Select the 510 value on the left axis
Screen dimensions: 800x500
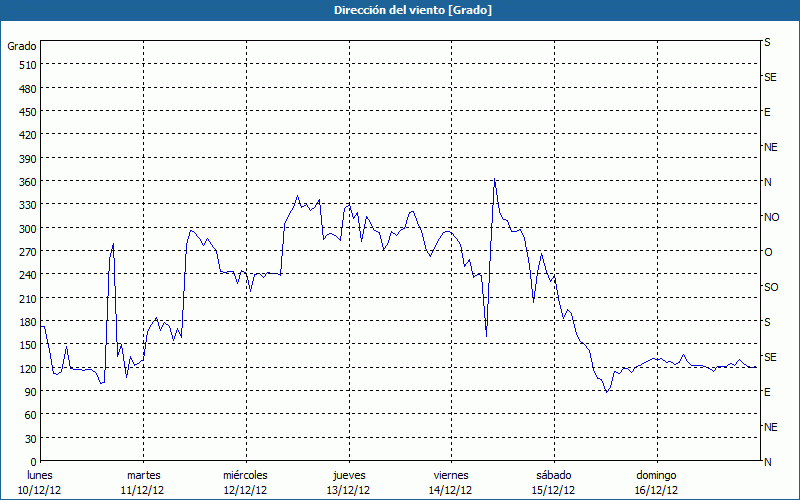(26, 65)
